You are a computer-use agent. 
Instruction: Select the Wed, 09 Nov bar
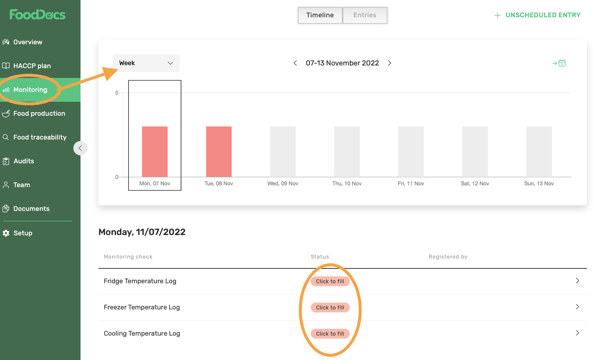click(x=283, y=151)
